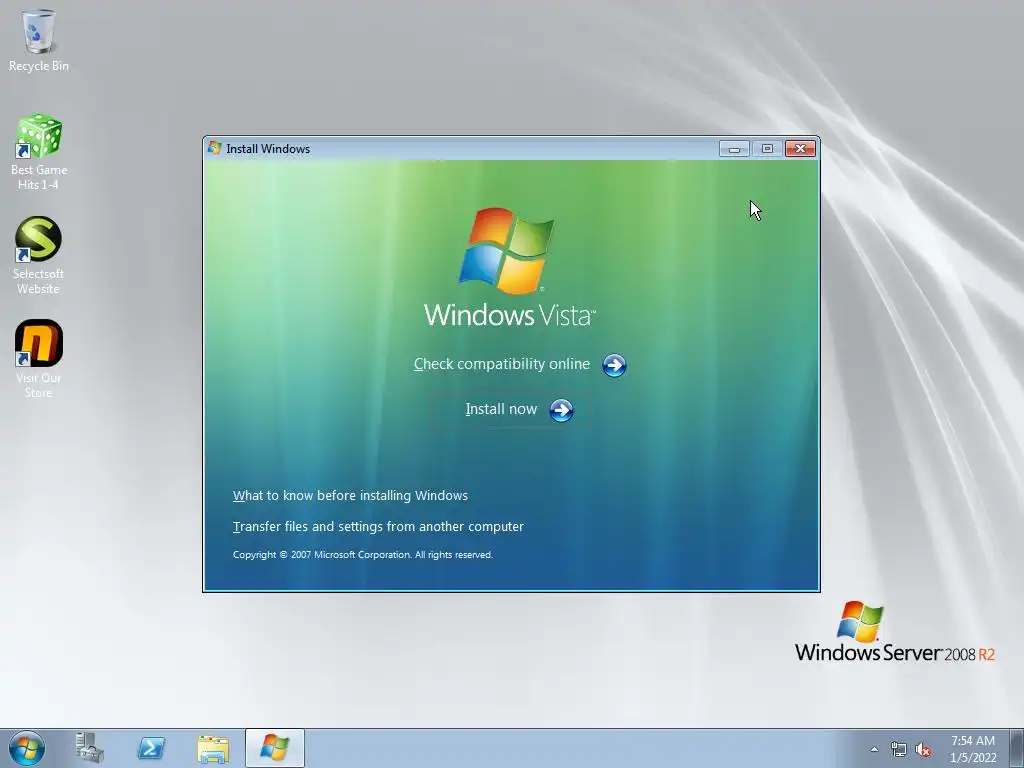Click the muted volume tray icon
The height and width of the screenshot is (768, 1024).
pos(923,750)
